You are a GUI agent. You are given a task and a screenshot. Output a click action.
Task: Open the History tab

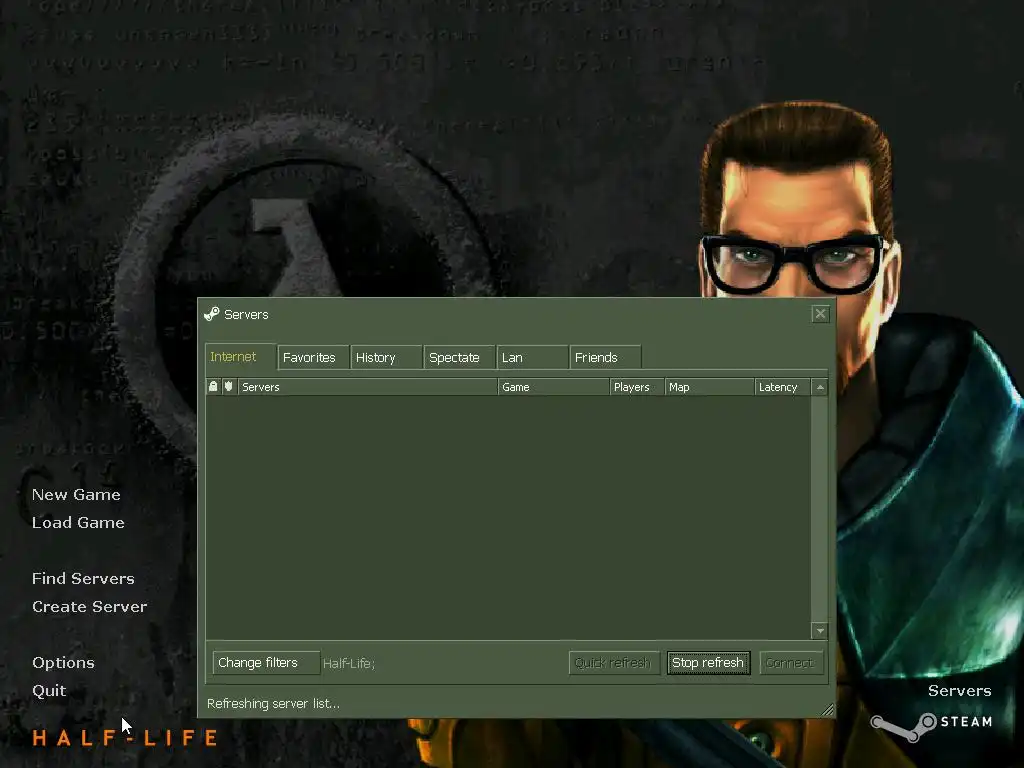386,358
